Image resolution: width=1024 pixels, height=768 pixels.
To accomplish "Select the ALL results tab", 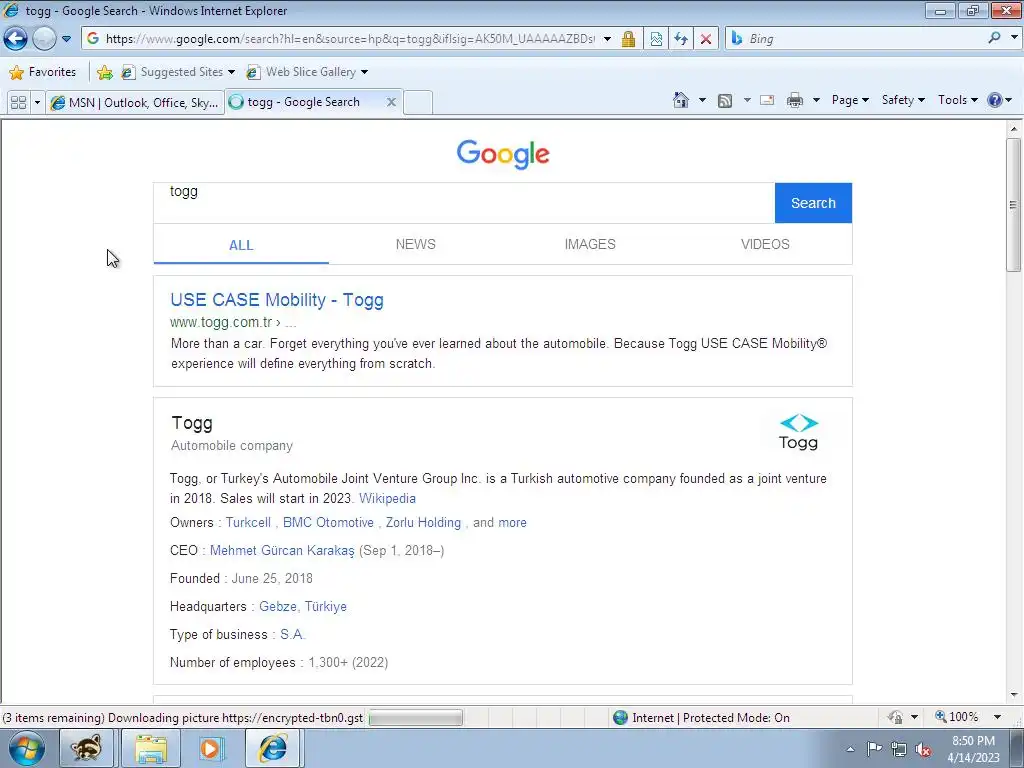I will tap(241, 245).
